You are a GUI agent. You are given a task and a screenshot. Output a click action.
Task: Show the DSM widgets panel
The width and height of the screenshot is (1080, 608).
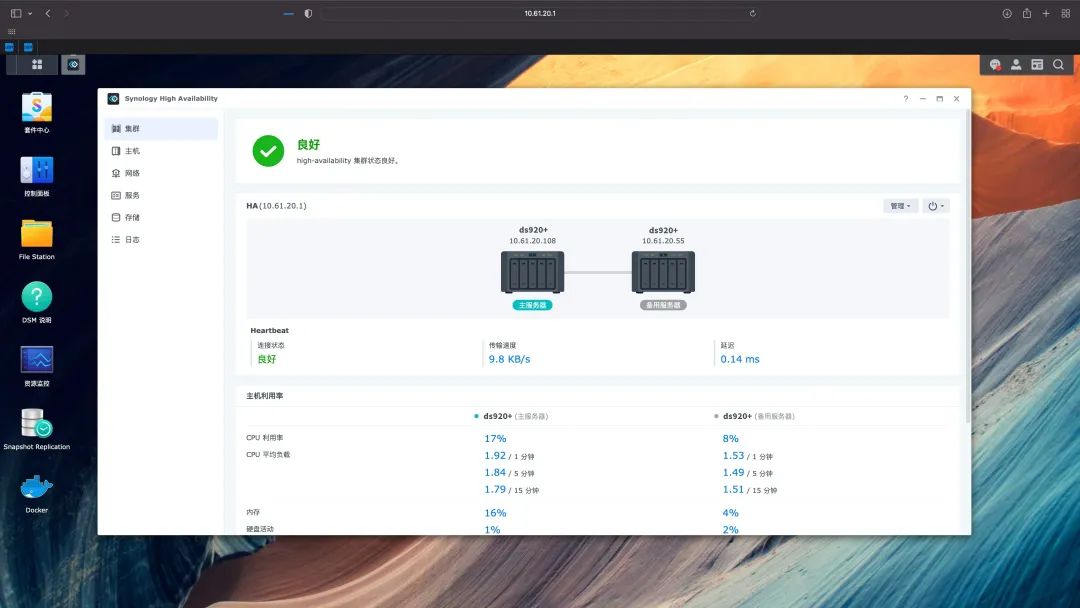[1037, 65]
